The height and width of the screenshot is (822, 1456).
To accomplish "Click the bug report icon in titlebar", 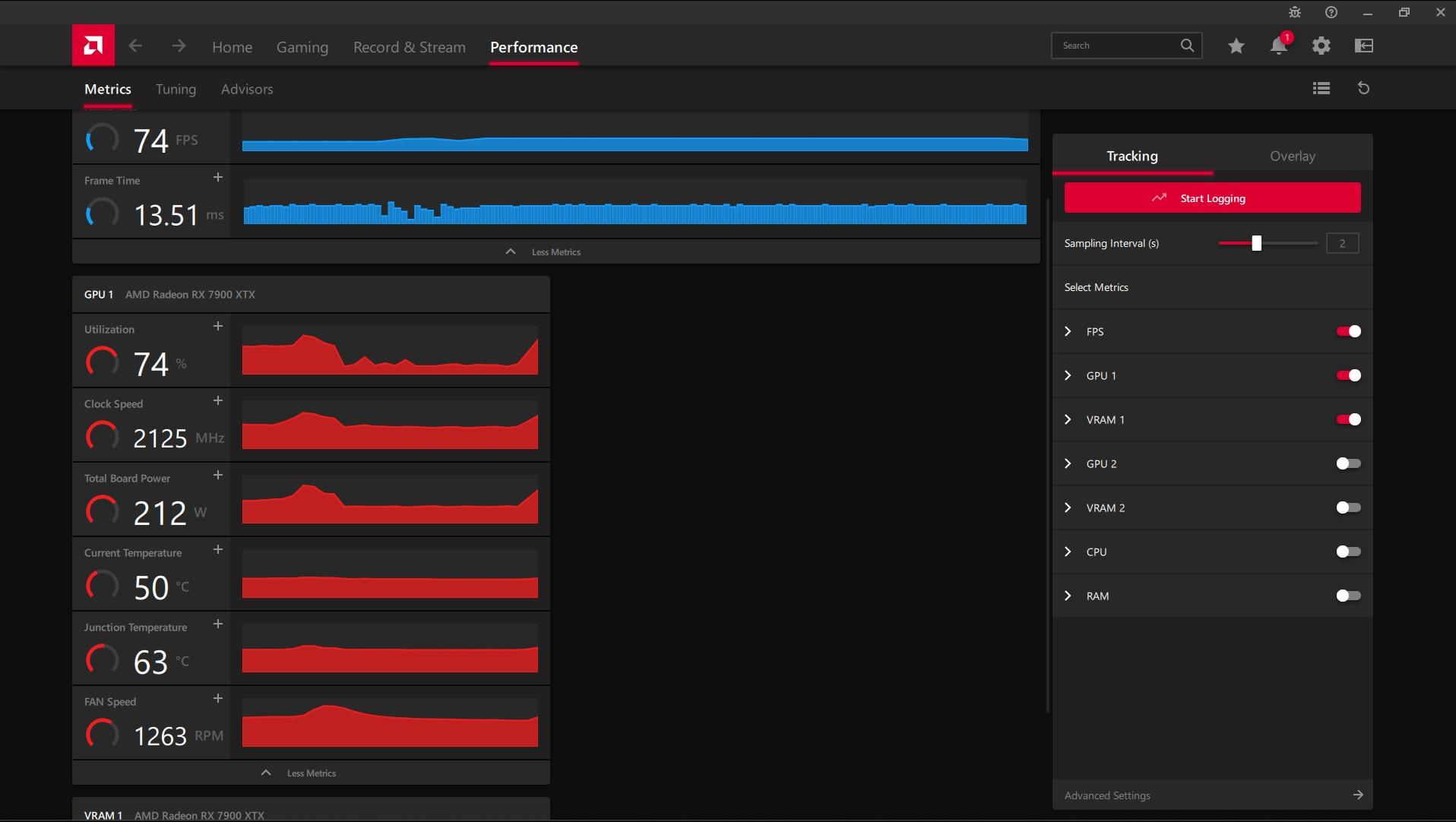I will (x=1294, y=12).
